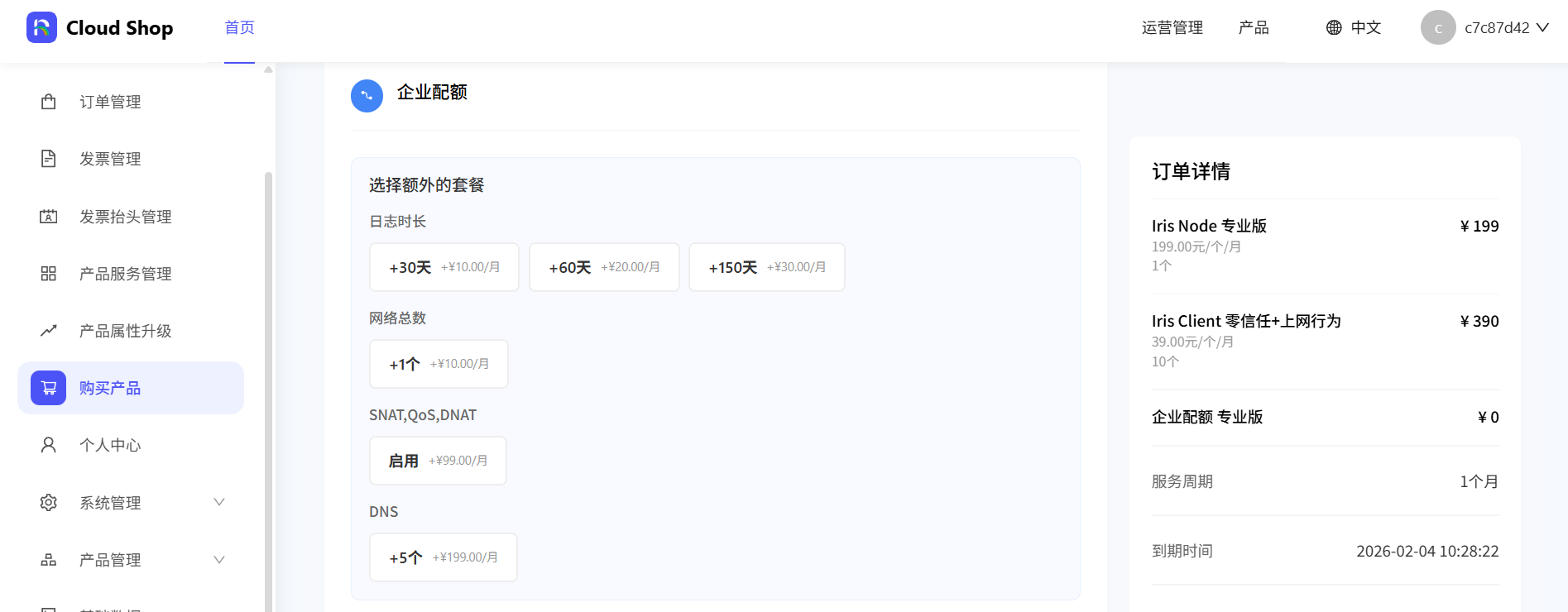Click the invoice management document icon

coord(49,159)
